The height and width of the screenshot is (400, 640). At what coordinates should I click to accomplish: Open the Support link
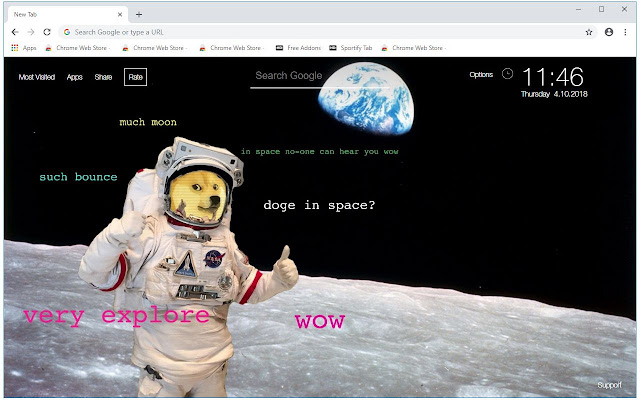pos(609,385)
